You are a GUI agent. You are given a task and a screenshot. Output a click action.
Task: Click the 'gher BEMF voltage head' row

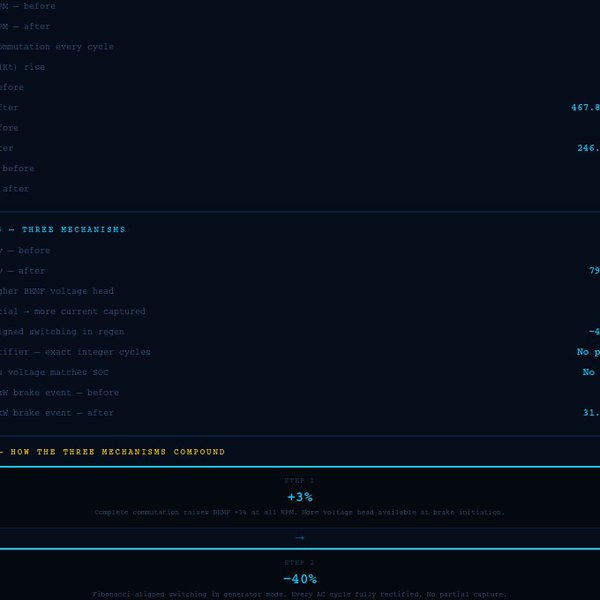(x=57, y=291)
